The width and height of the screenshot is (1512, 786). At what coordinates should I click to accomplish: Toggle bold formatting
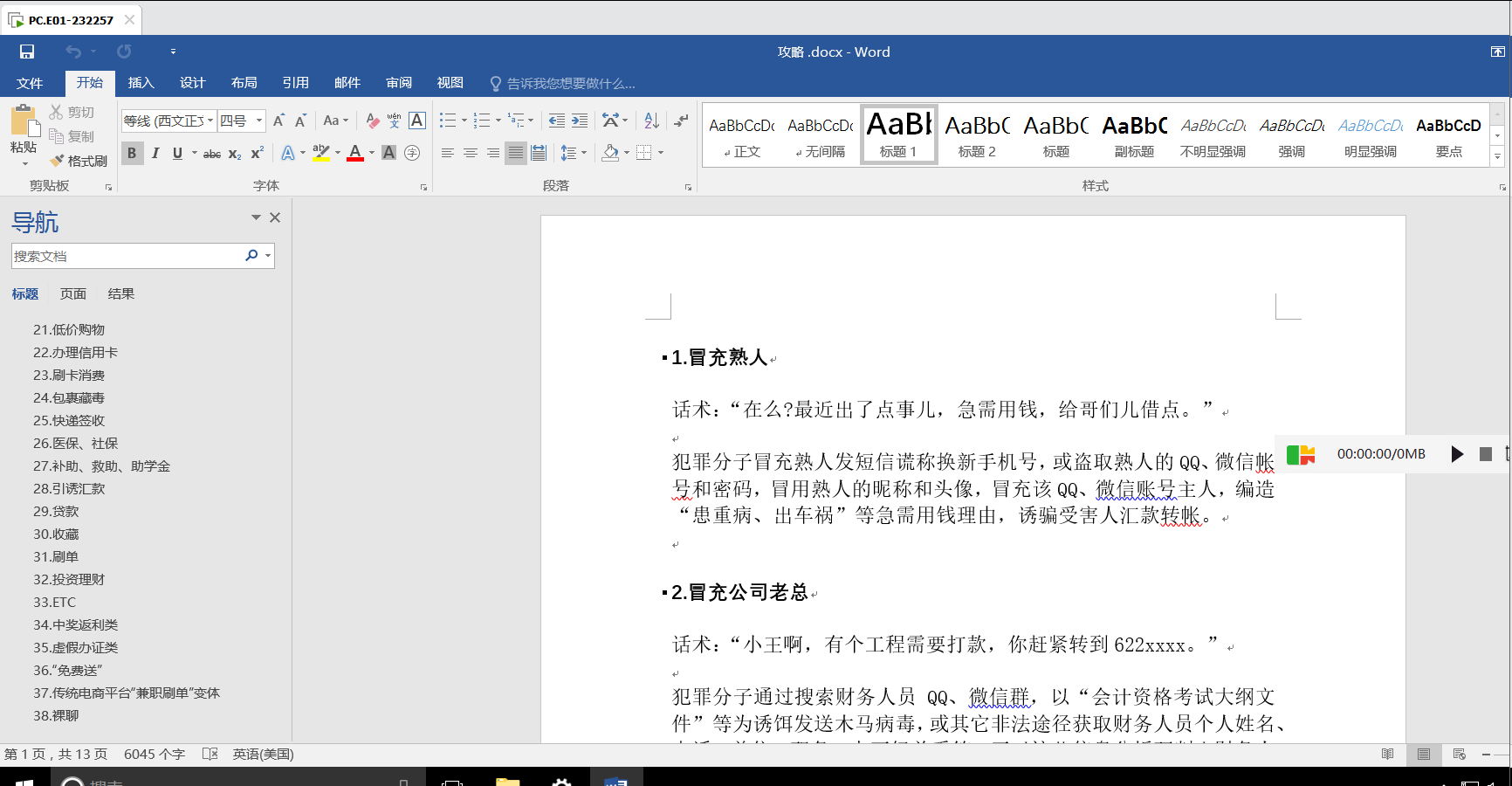pyautogui.click(x=132, y=153)
